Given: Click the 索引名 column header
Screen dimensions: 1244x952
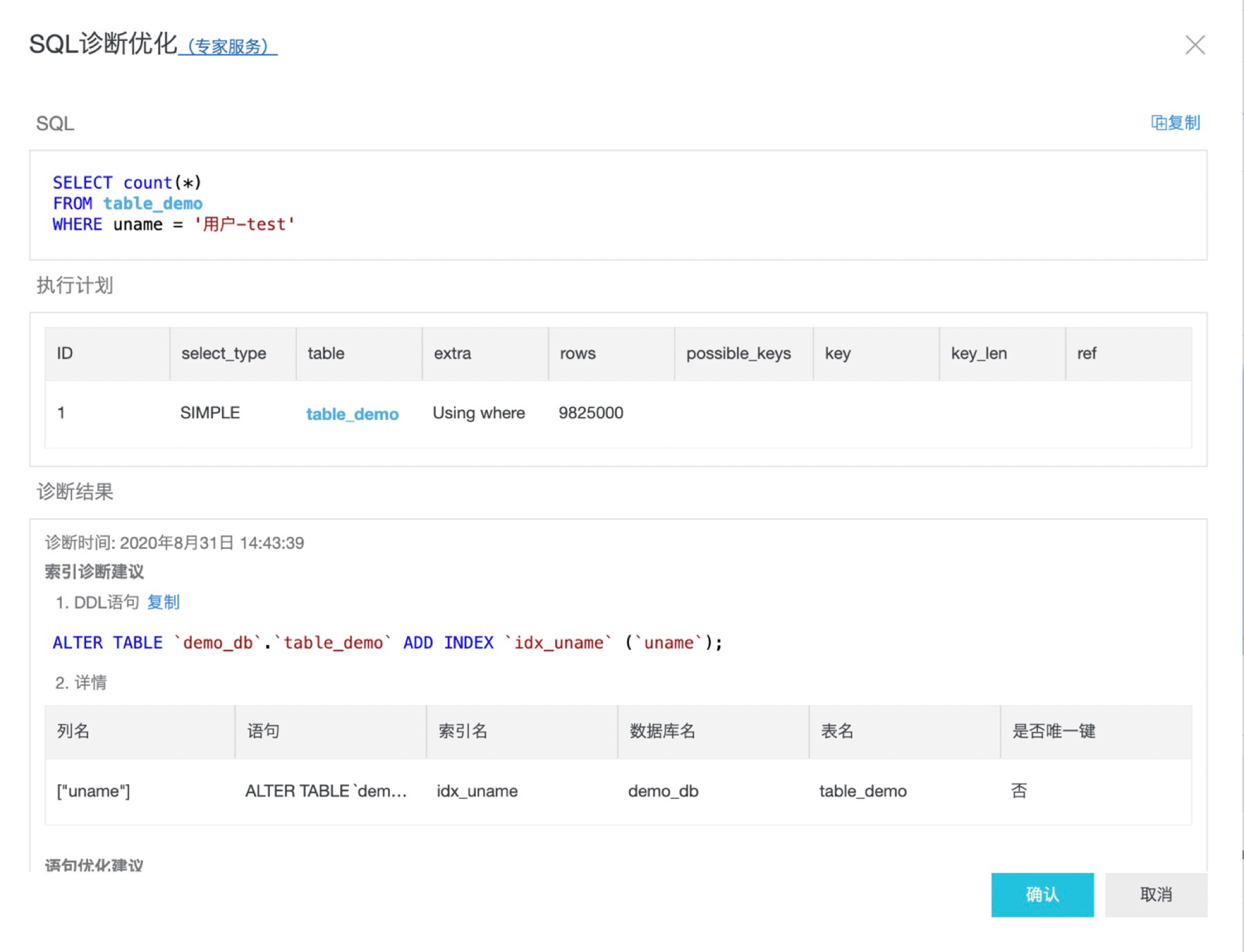Looking at the screenshot, I should coord(463,731).
